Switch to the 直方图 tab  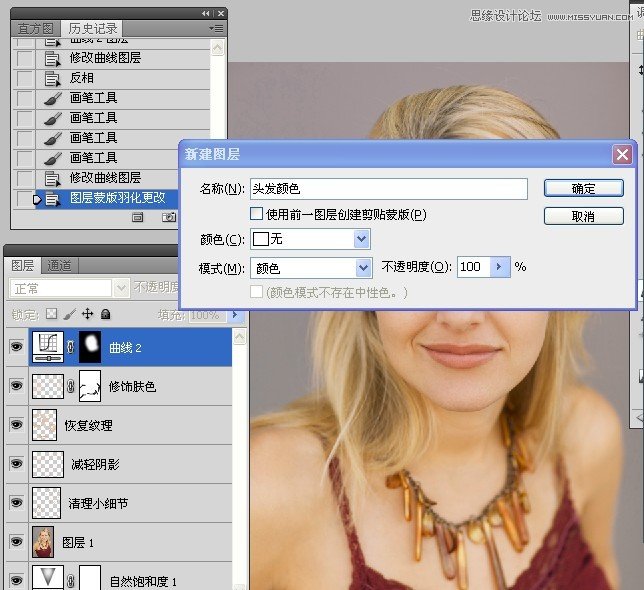tap(36, 28)
